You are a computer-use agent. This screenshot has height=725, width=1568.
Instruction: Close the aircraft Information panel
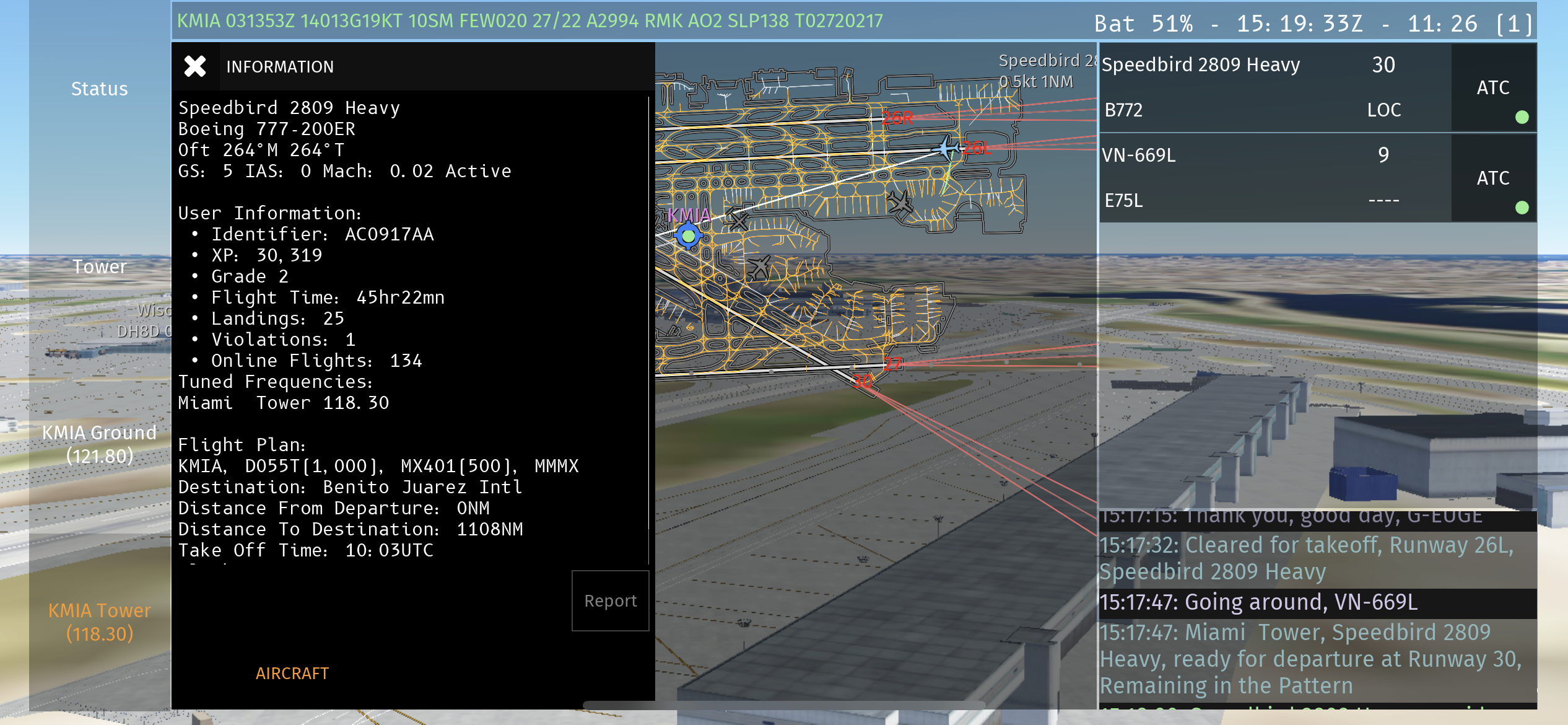(194, 66)
